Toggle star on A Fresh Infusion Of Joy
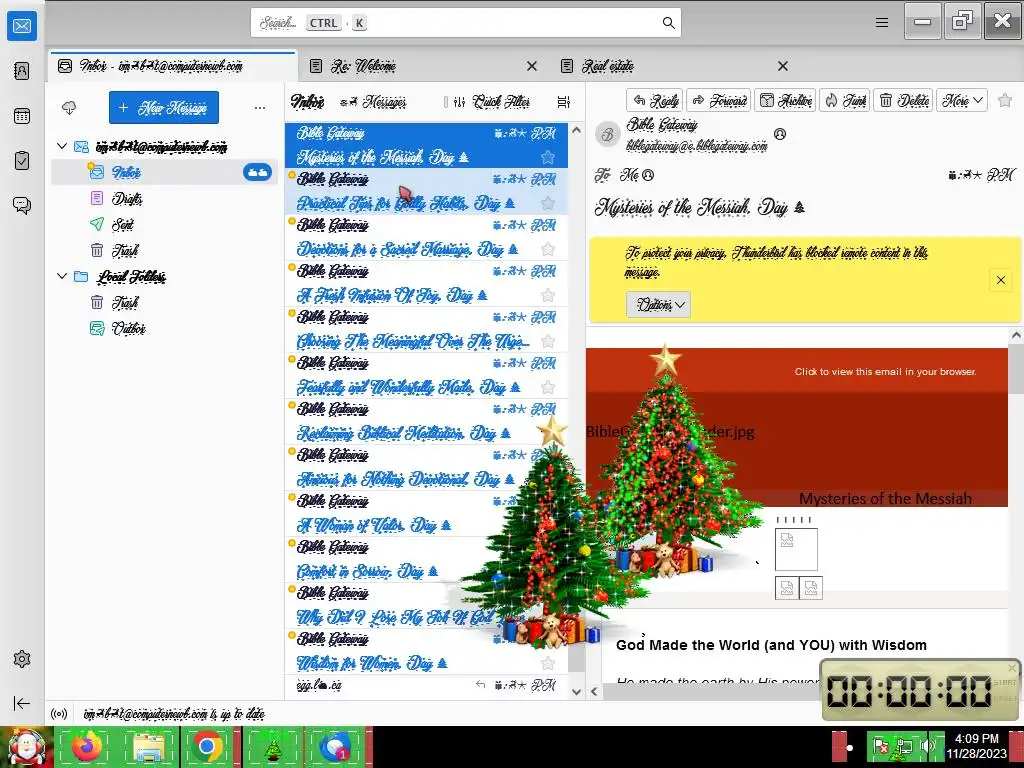 pos(548,295)
